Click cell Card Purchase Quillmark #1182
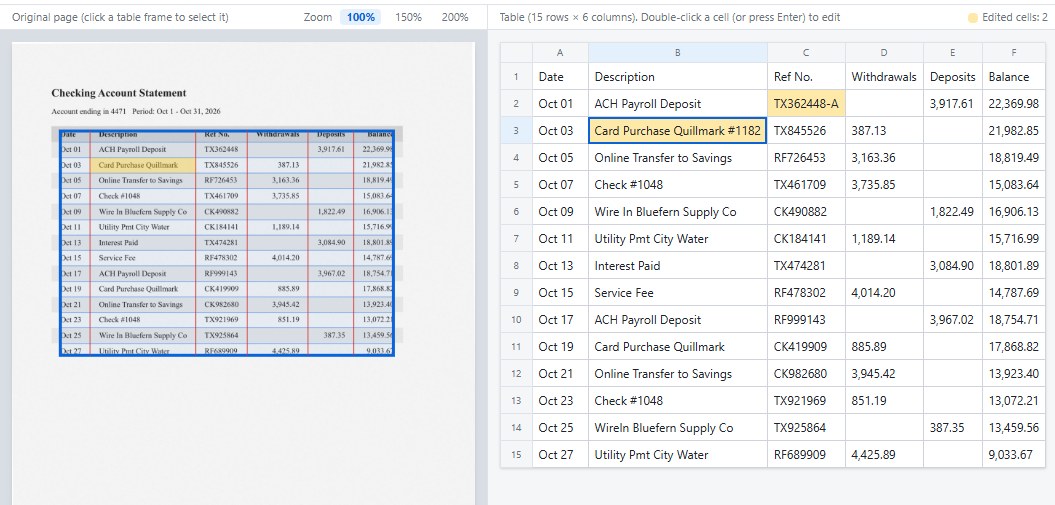Image resolution: width=1055 pixels, height=505 pixels. pos(678,130)
